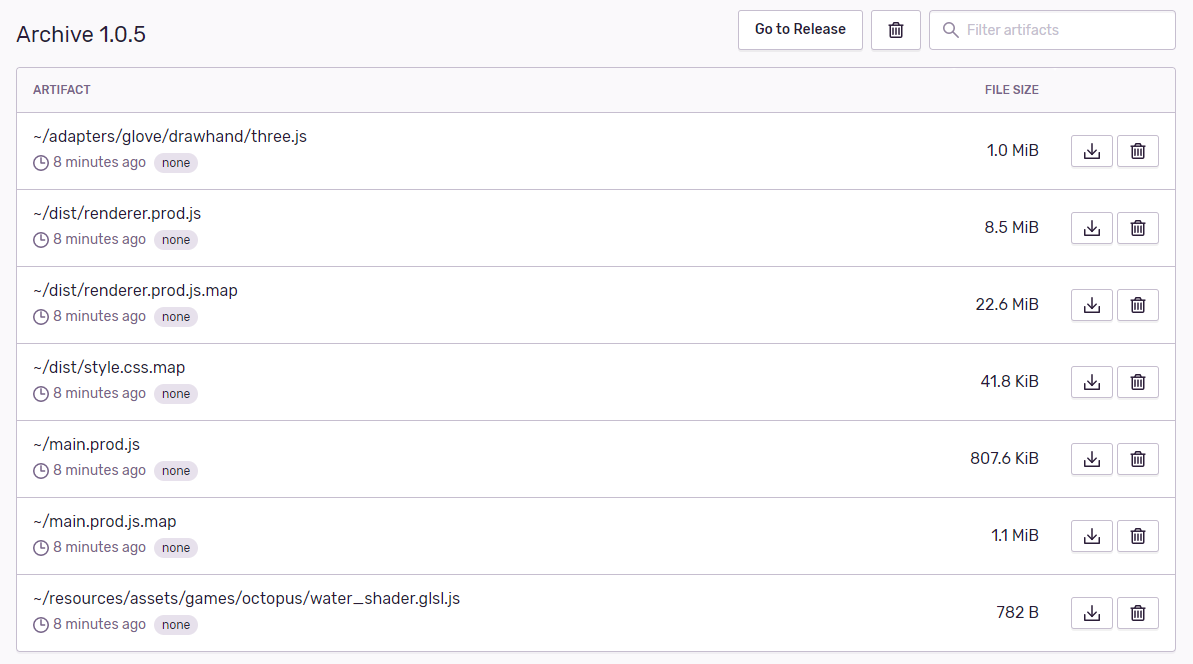Image resolution: width=1193 pixels, height=664 pixels.
Task: Download the three.js artifact
Action: (1091, 150)
